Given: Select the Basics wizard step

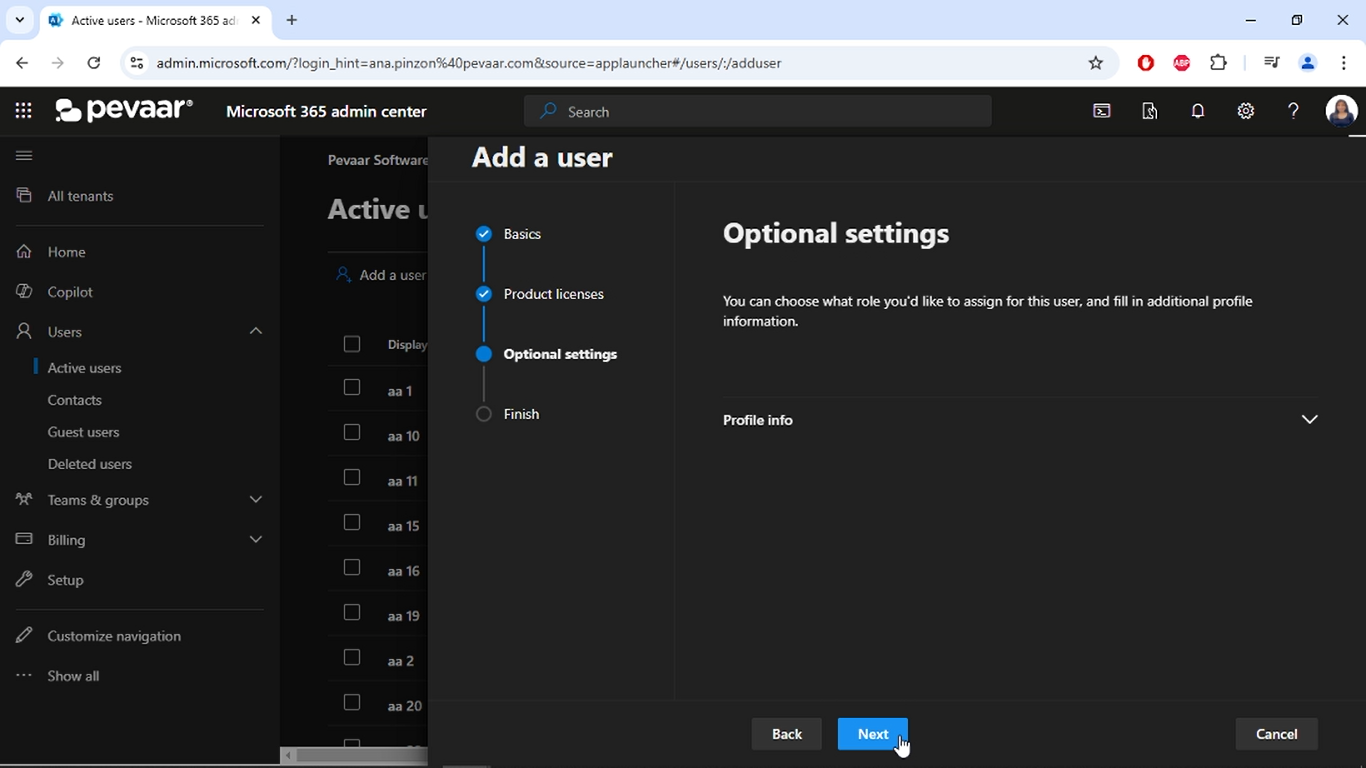Looking at the screenshot, I should (522, 234).
